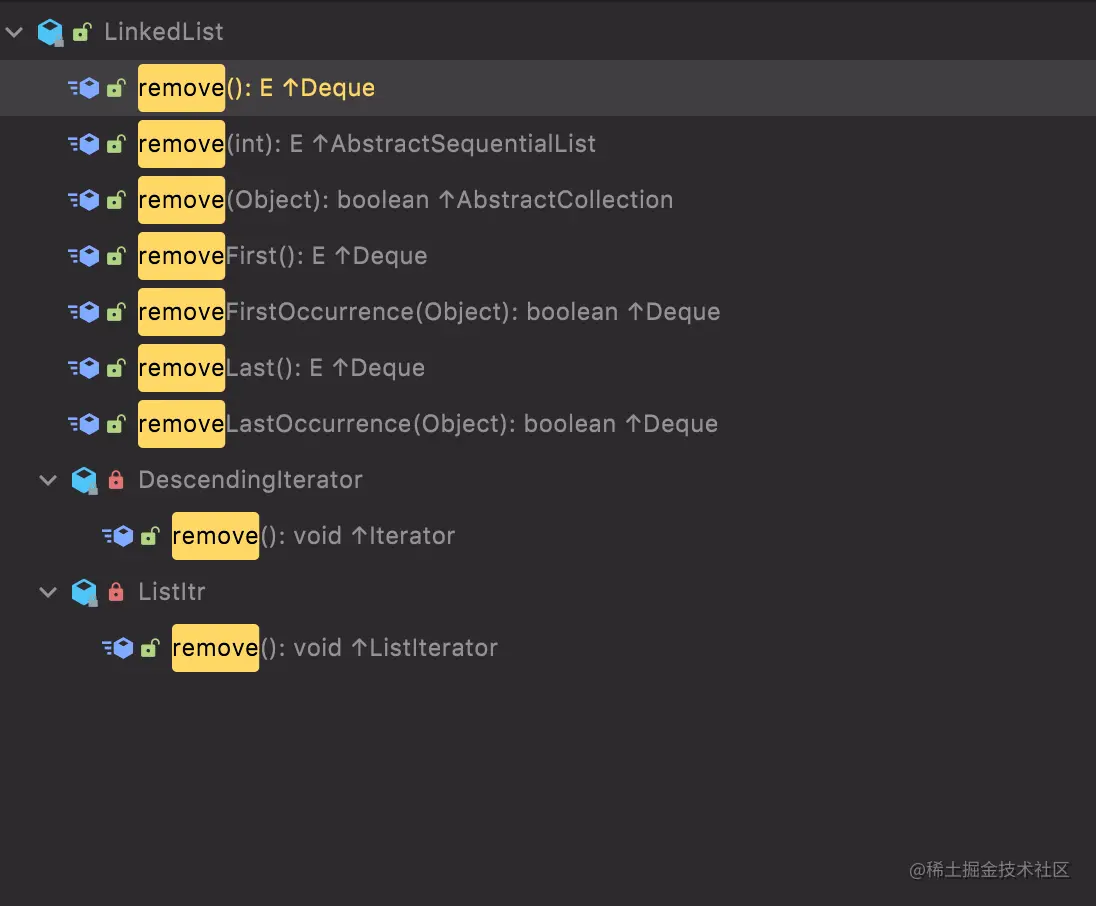Click the method icon beside removeLastOccurrence
This screenshot has height=906, width=1096.
[x=84, y=424]
